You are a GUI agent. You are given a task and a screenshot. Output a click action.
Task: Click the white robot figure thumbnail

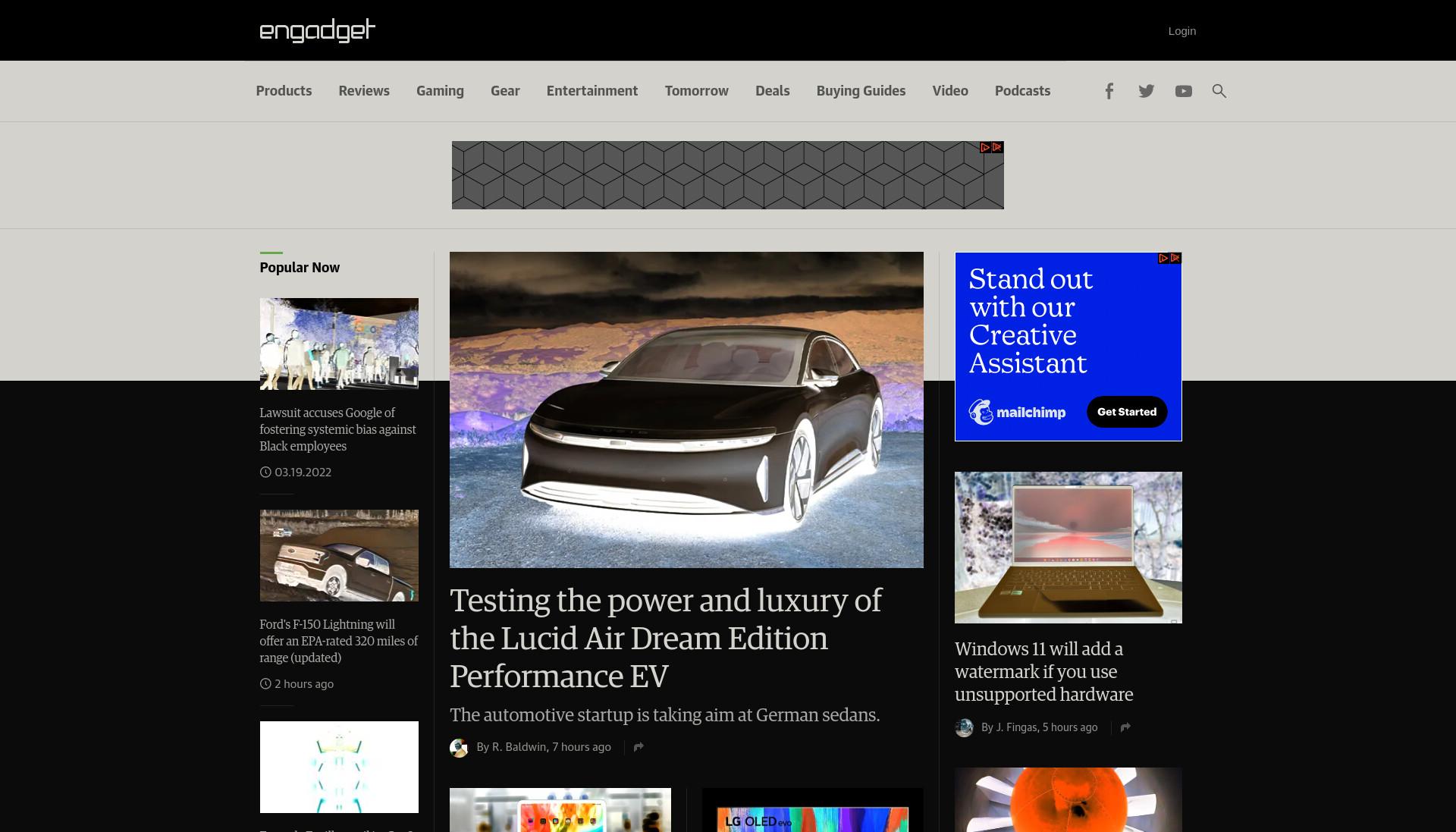pyautogui.click(x=339, y=767)
